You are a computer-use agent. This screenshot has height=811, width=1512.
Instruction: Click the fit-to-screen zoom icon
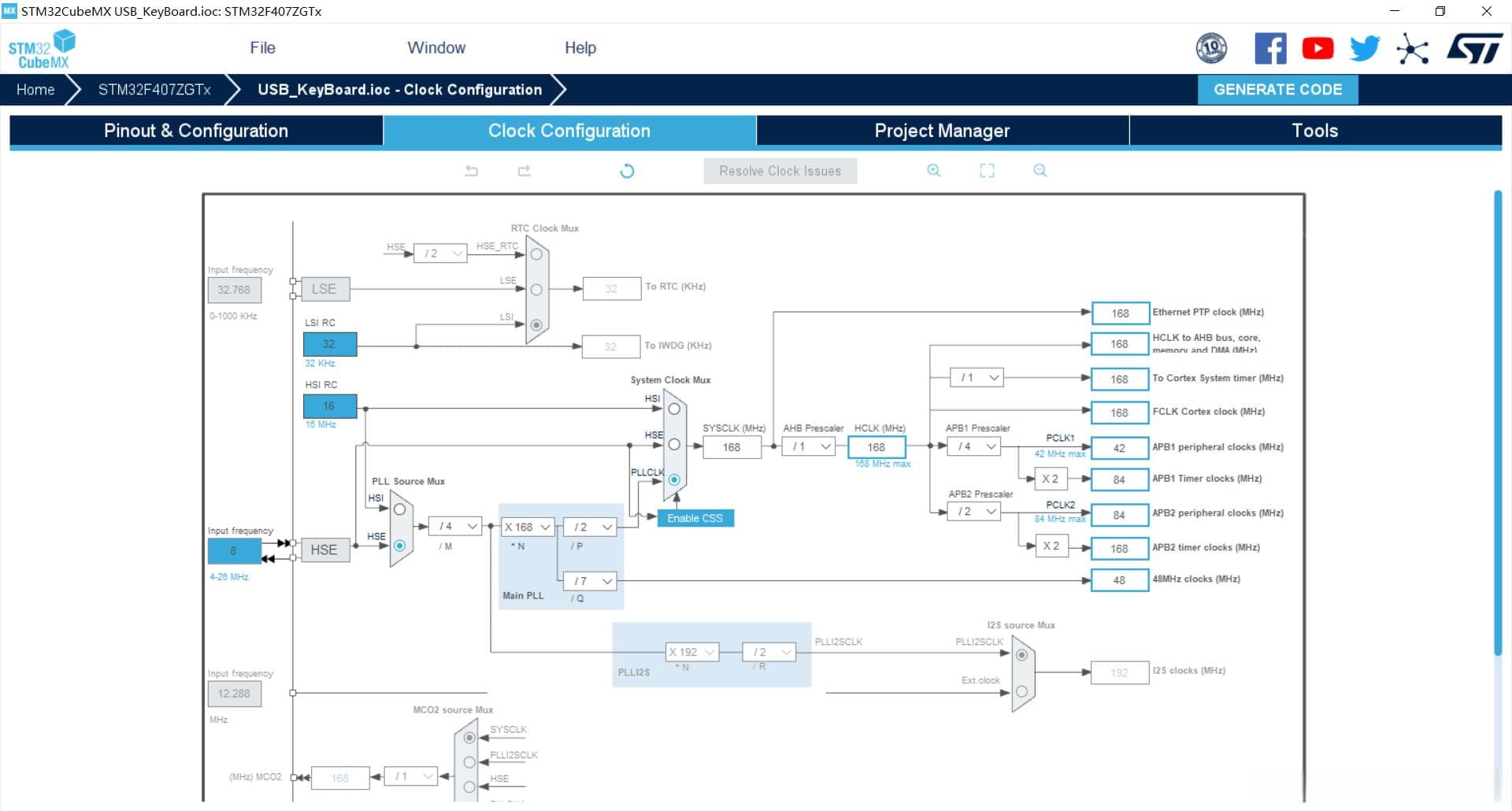pyautogui.click(x=987, y=171)
